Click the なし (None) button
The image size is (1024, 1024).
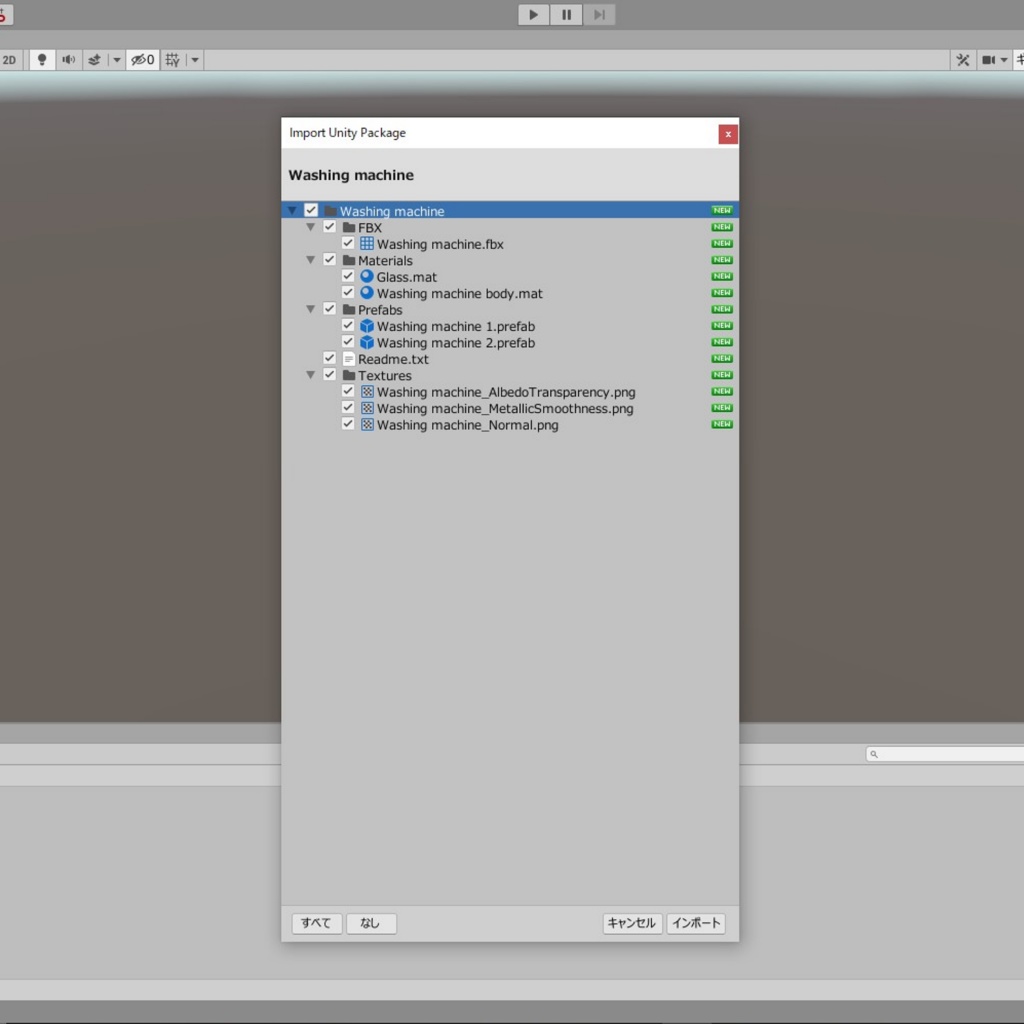pyautogui.click(x=371, y=923)
